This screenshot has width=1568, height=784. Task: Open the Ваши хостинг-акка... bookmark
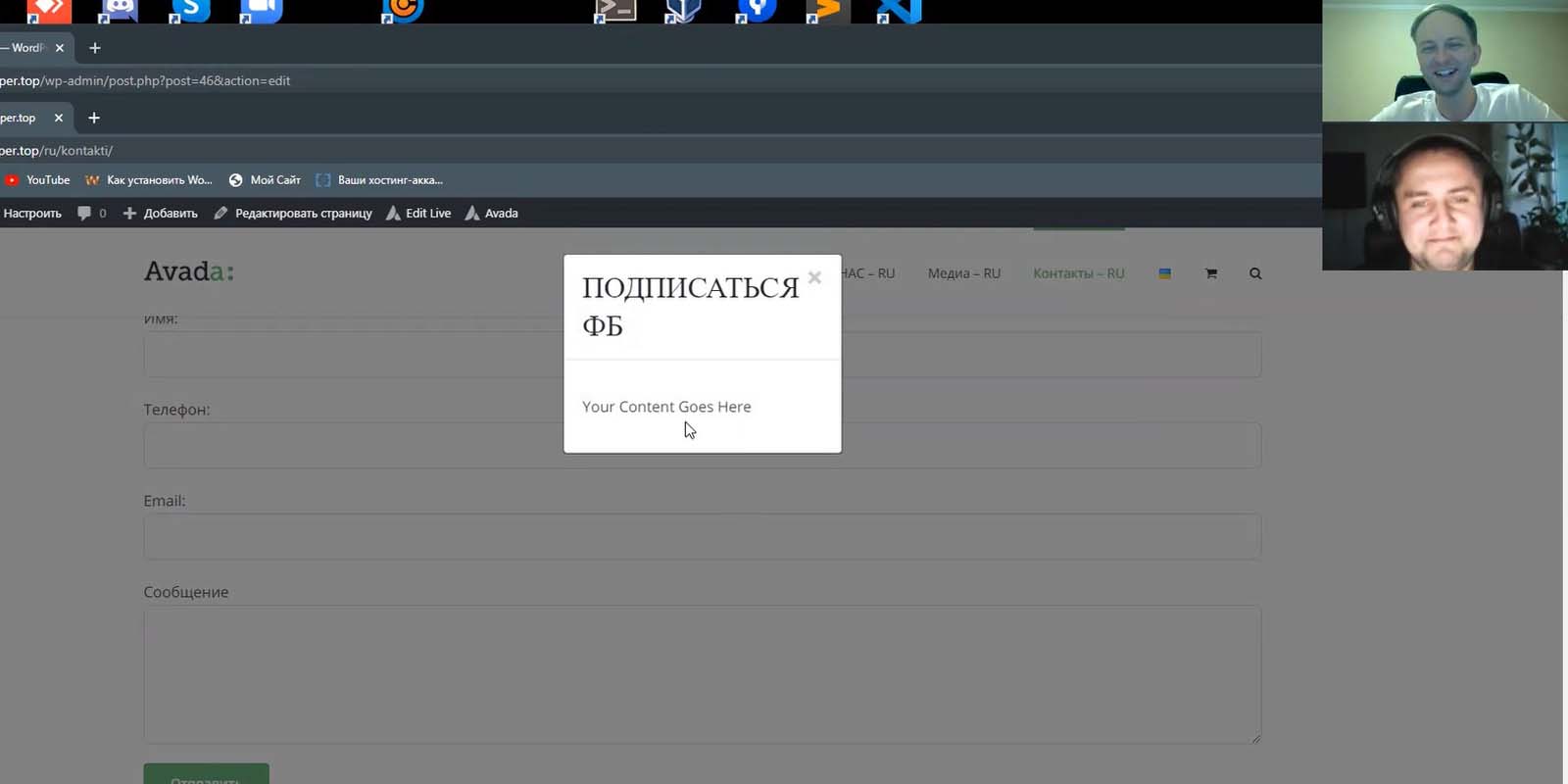[379, 180]
